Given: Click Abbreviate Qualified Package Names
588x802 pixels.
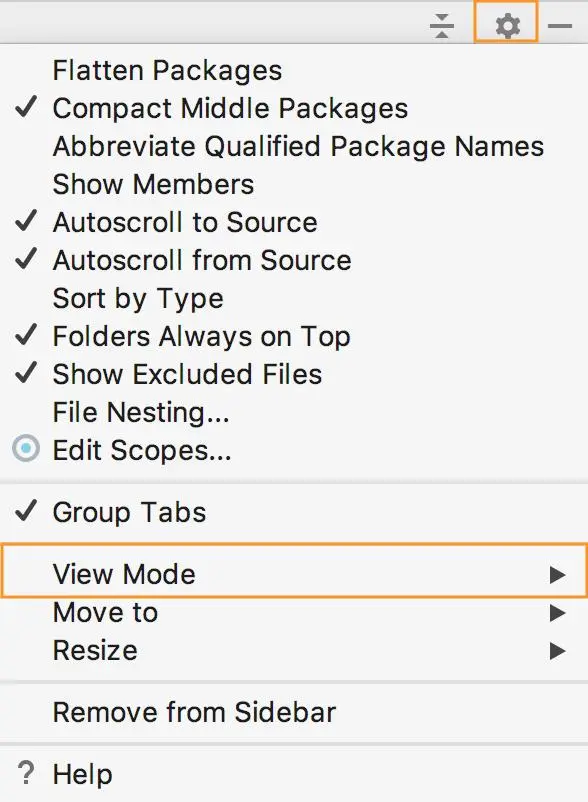Looking at the screenshot, I should tap(298, 146).
